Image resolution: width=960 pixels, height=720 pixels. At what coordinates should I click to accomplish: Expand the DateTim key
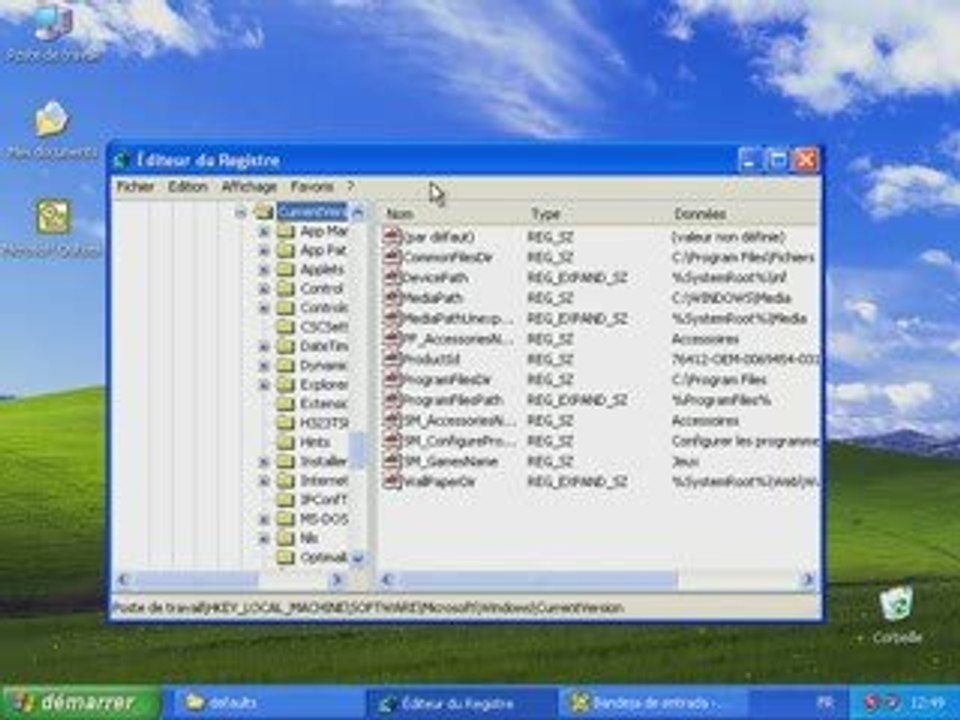264,347
